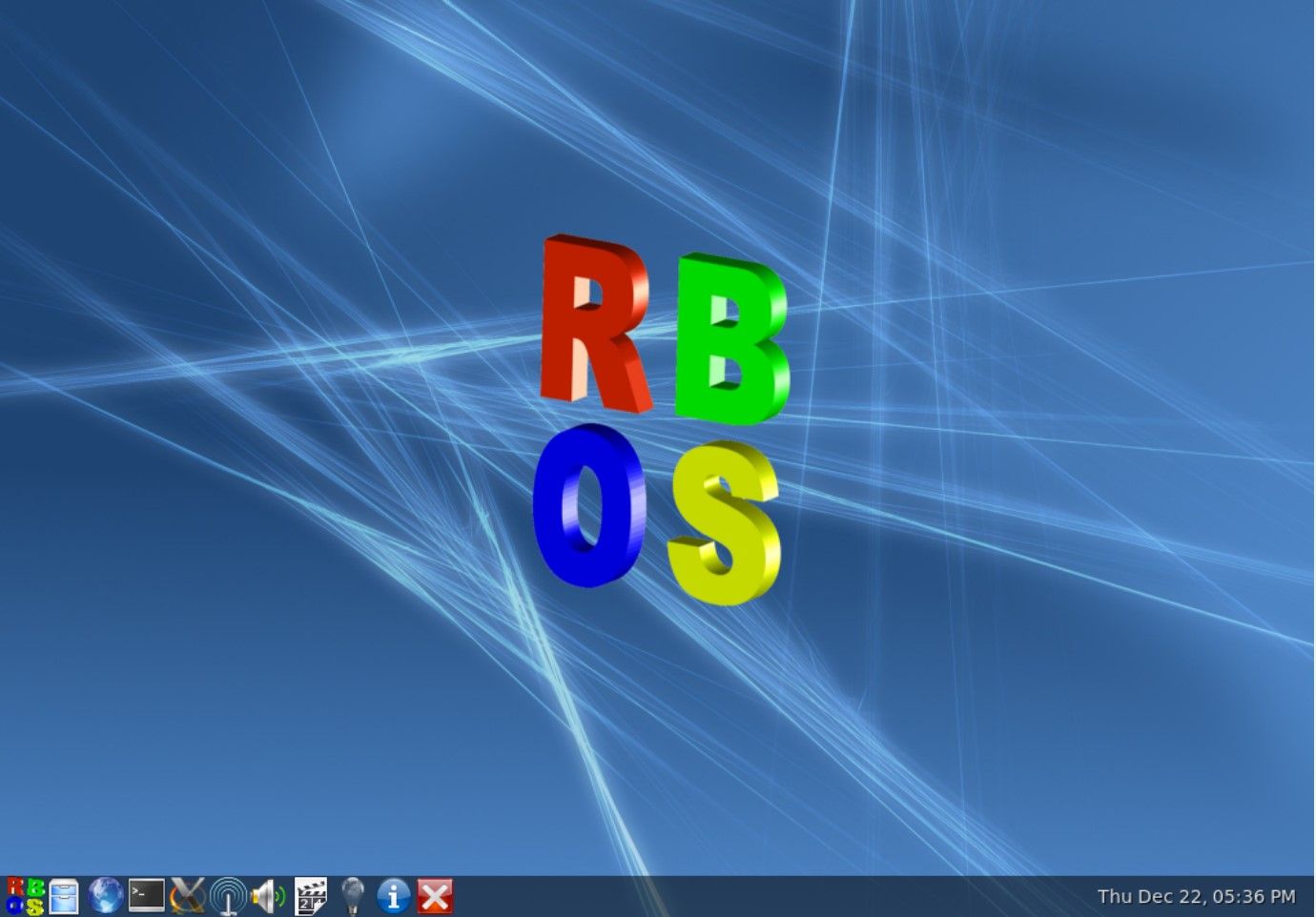Click the red X exit icon
Screen dimensions: 1316x917
pos(435,896)
